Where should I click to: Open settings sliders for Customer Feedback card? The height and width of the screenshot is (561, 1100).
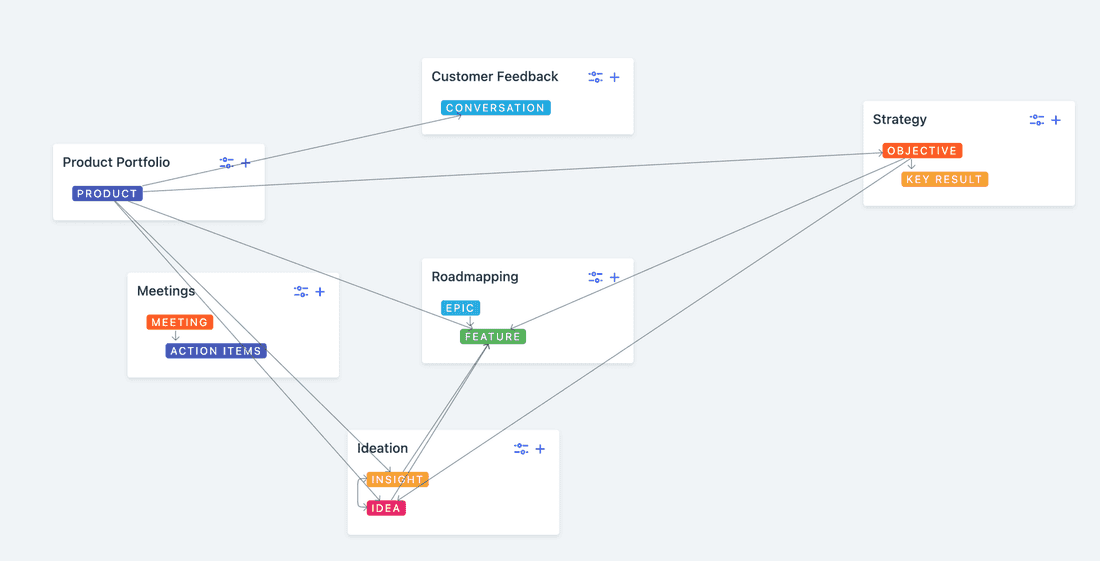coord(595,77)
